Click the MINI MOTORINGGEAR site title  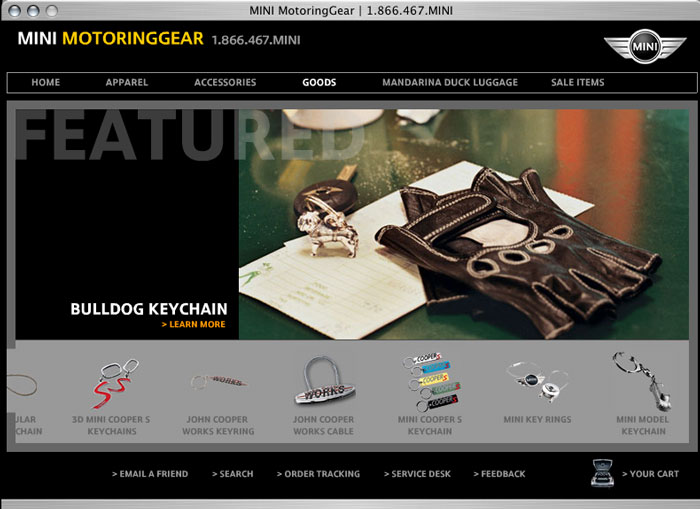[110, 38]
